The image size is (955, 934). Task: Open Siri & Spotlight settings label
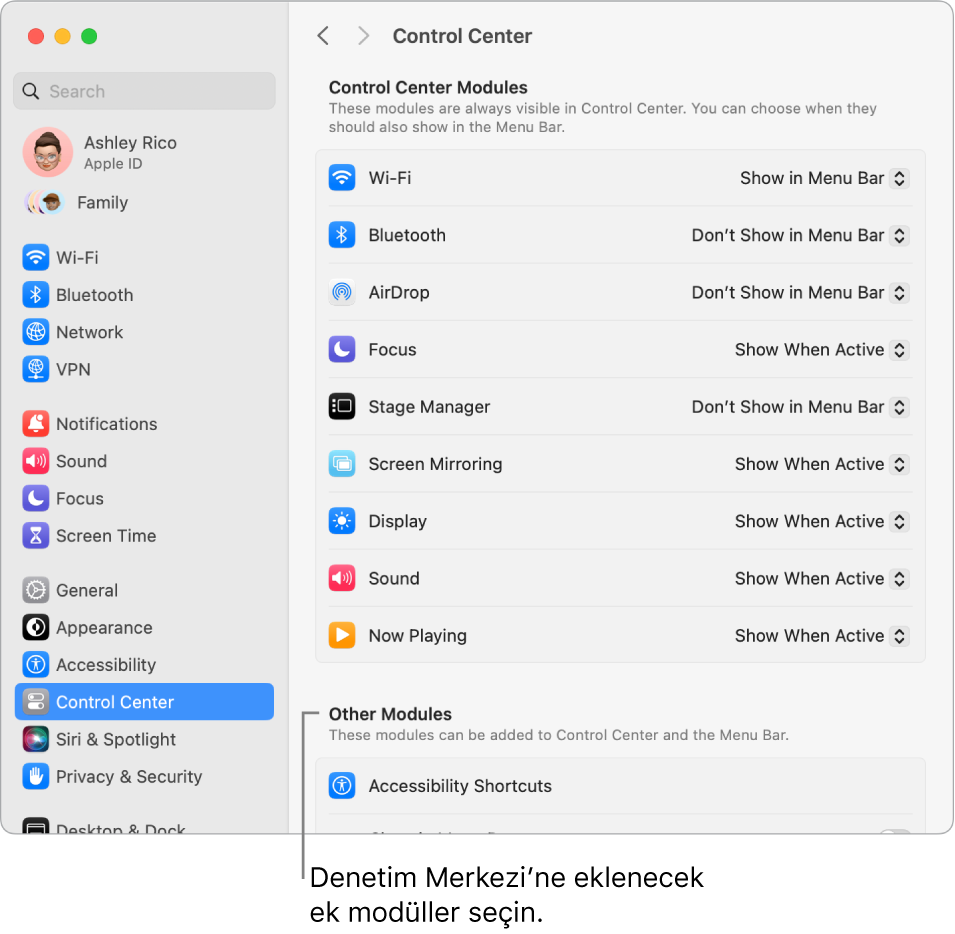click(x=116, y=739)
